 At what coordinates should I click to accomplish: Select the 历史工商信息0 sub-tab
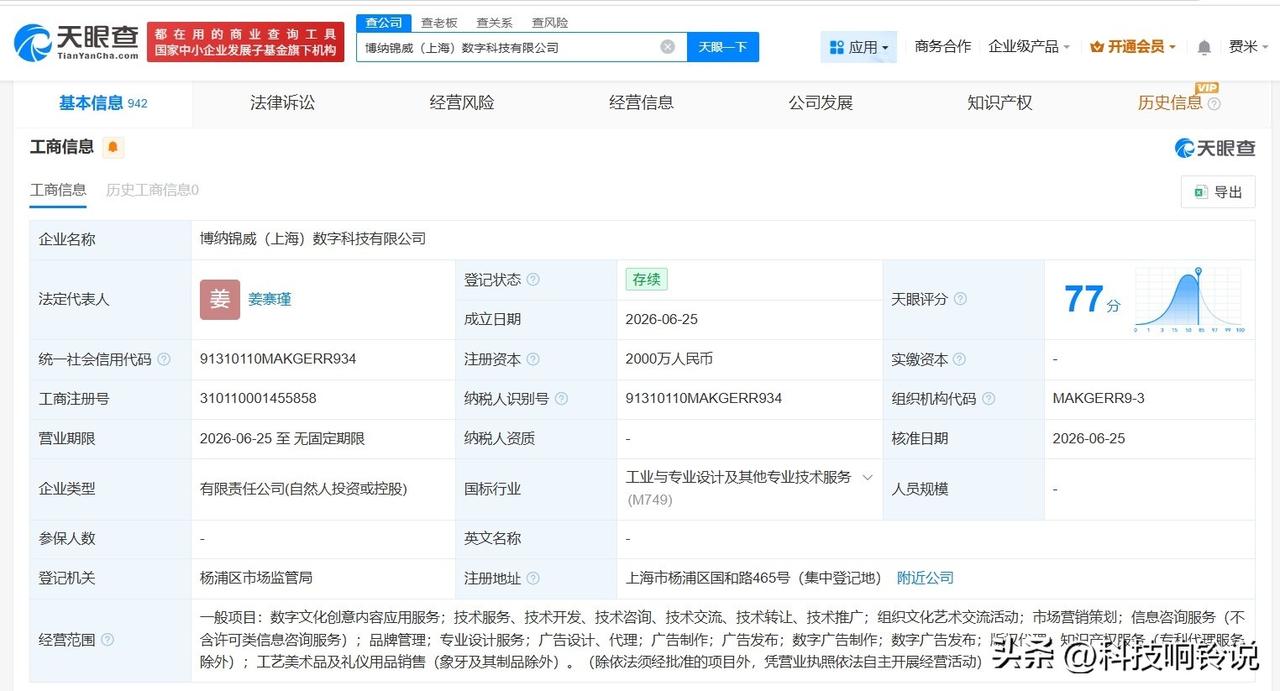152,189
